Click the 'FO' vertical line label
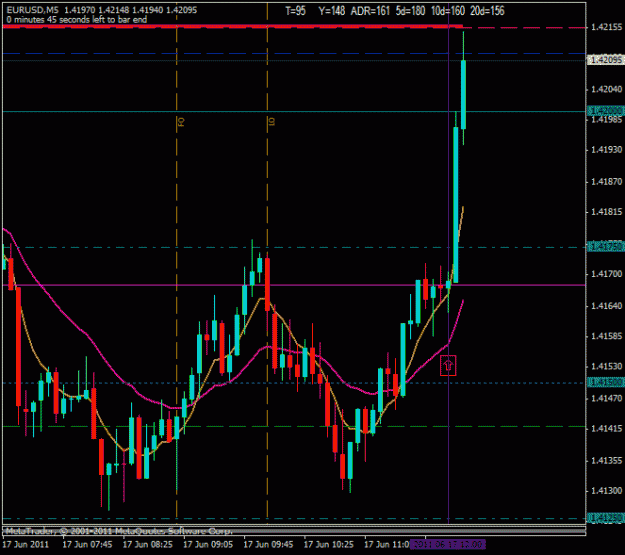The image size is (625, 555). click(x=181, y=122)
